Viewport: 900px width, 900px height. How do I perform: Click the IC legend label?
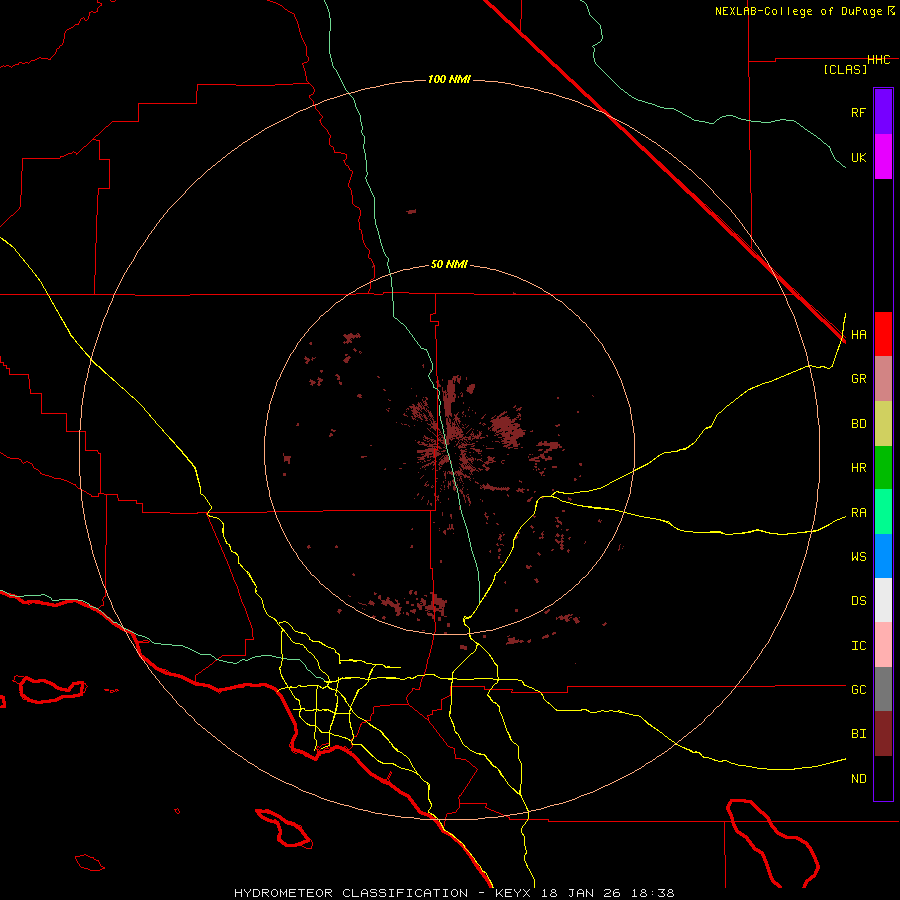[858, 646]
